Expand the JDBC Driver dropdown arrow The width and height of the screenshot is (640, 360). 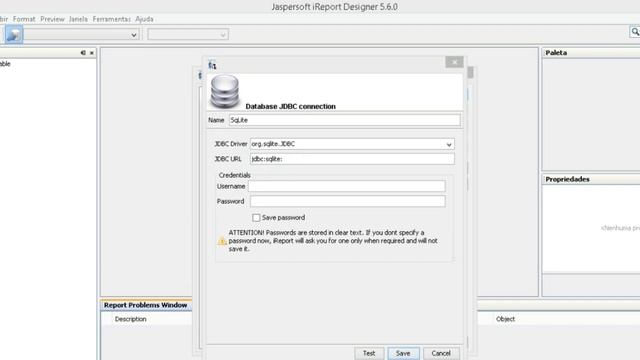(449, 144)
